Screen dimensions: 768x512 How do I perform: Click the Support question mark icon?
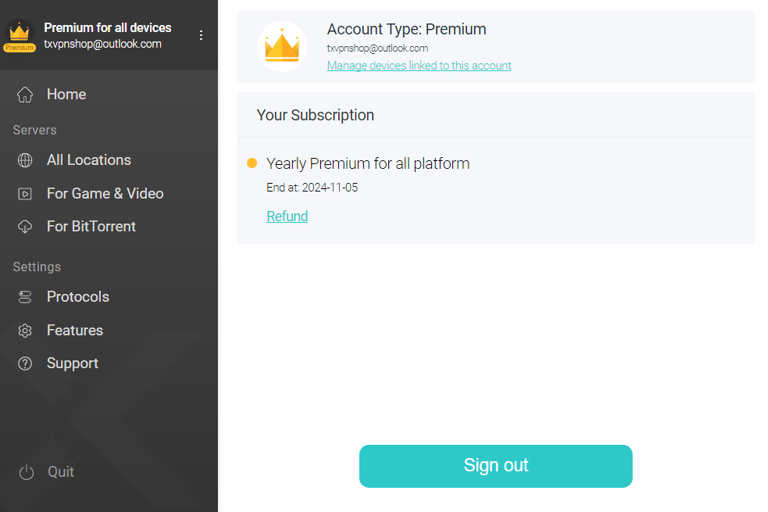pyautogui.click(x=25, y=364)
